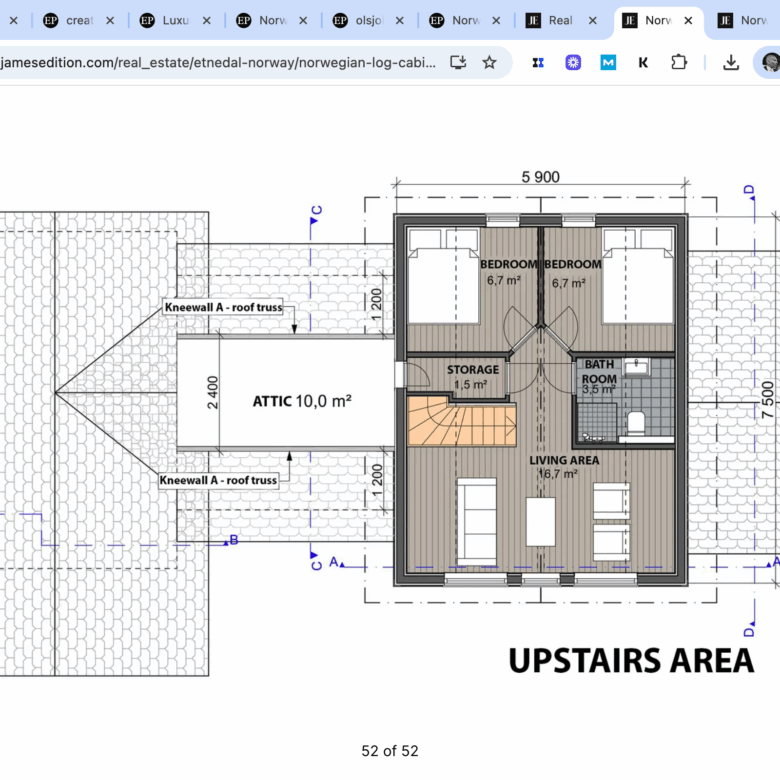Viewport: 780px width, 780px height.
Task: Close the 'Real' tab
Action: click(x=591, y=20)
